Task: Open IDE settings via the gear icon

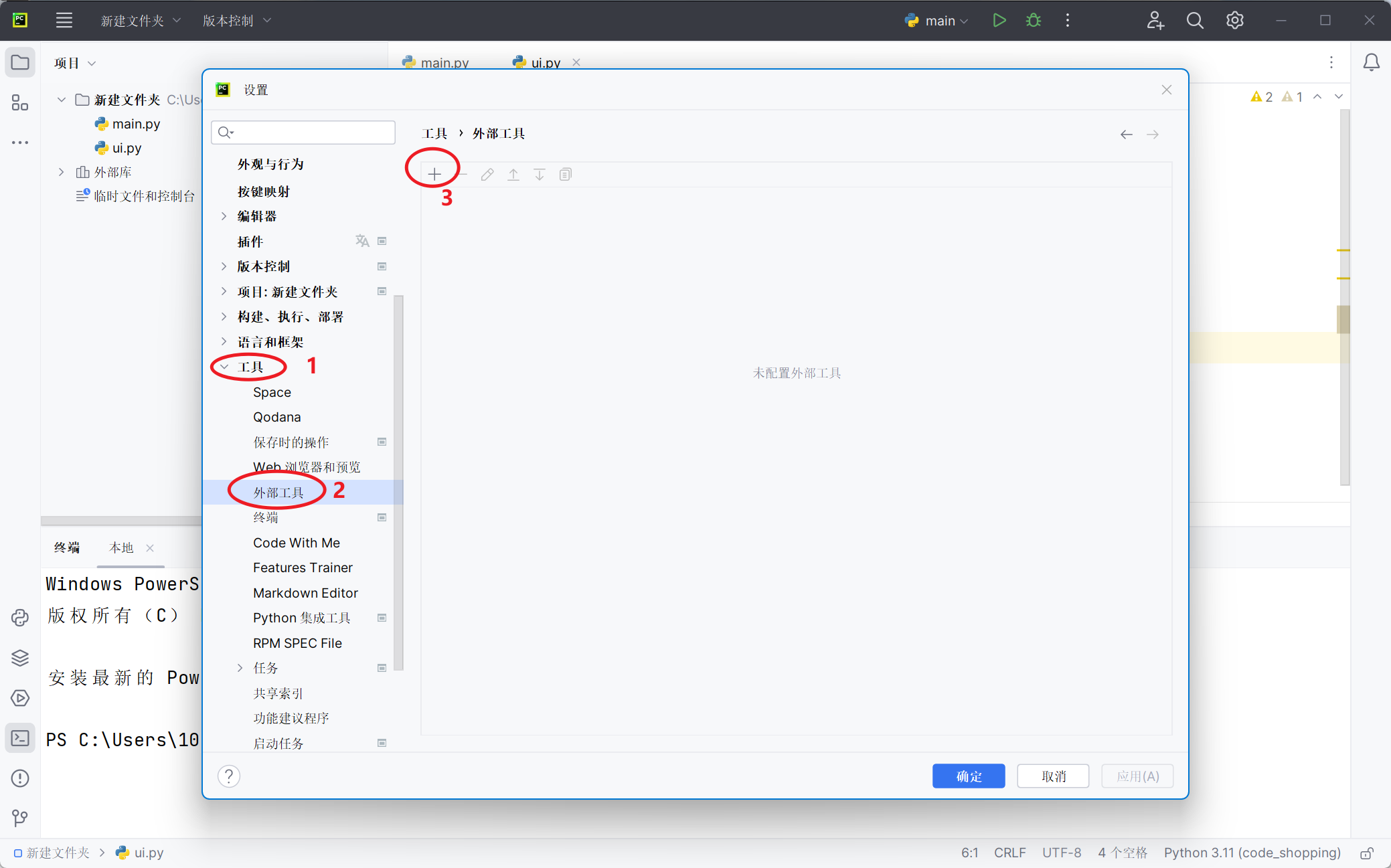Action: (1234, 20)
